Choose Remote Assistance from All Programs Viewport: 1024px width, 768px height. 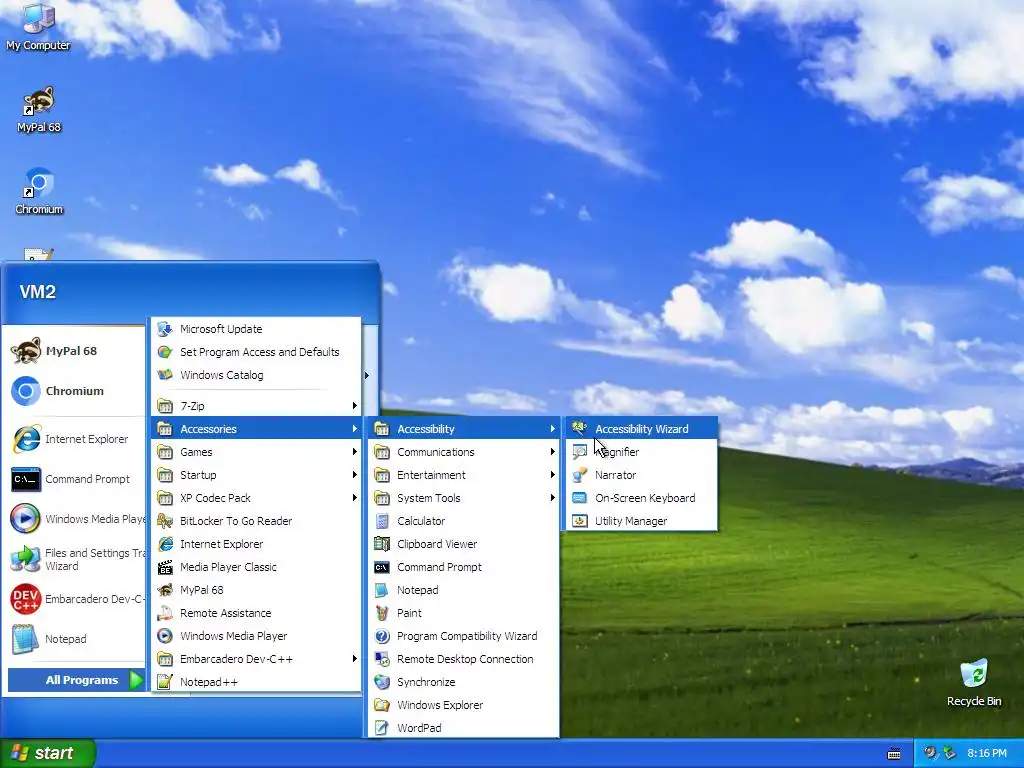coord(256,613)
